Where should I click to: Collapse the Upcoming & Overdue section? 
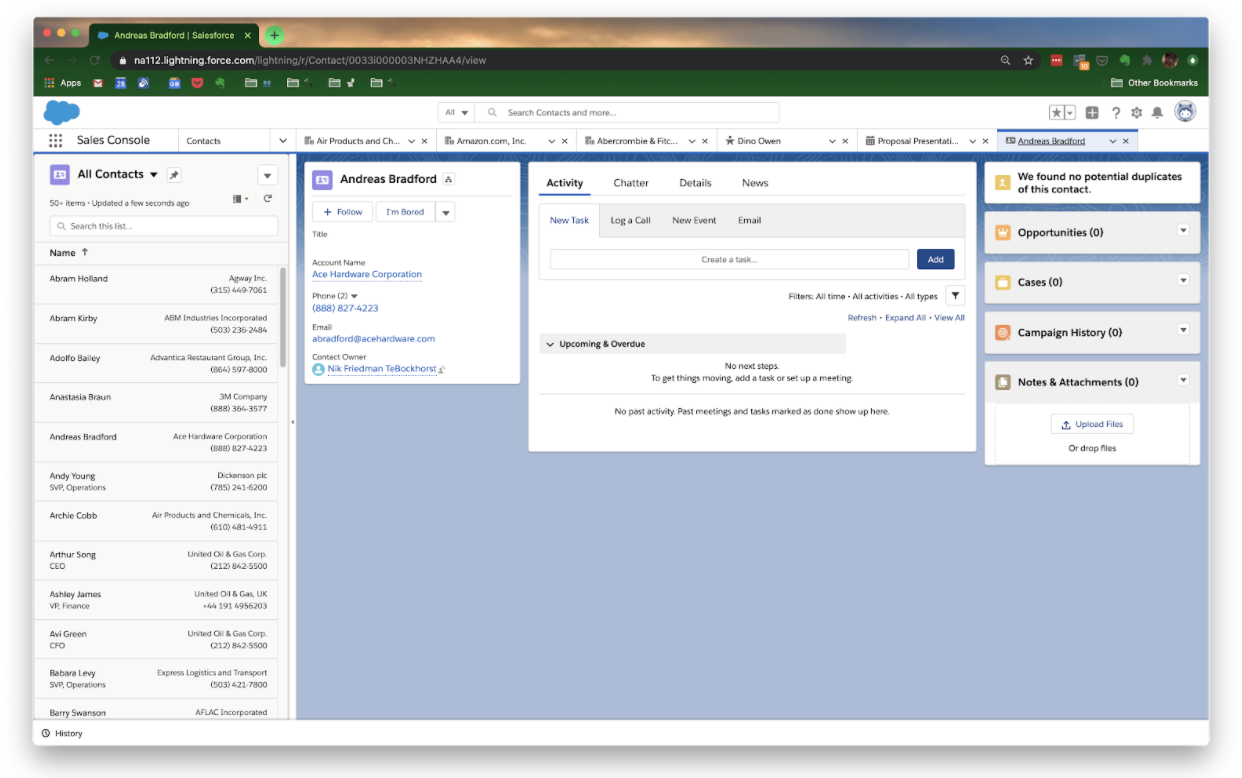pos(549,344)
